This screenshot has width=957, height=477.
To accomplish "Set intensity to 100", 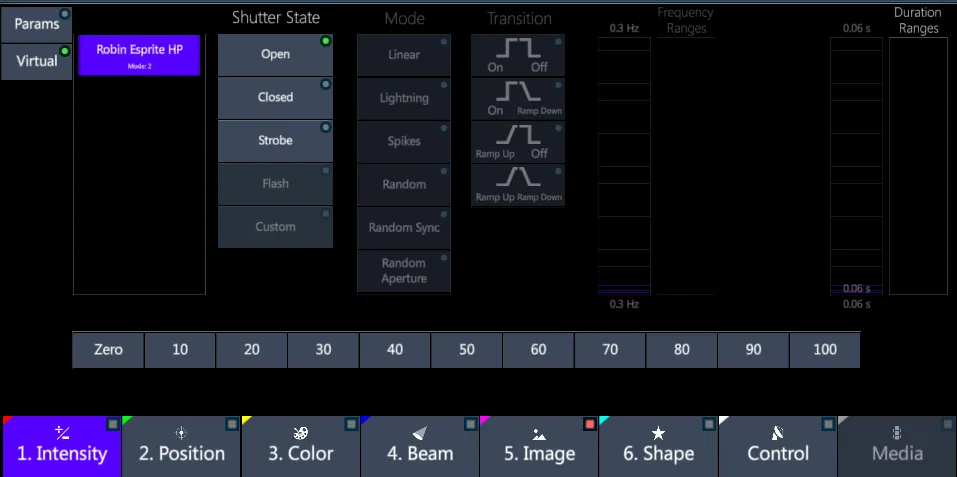I will (x=825, y=350).
